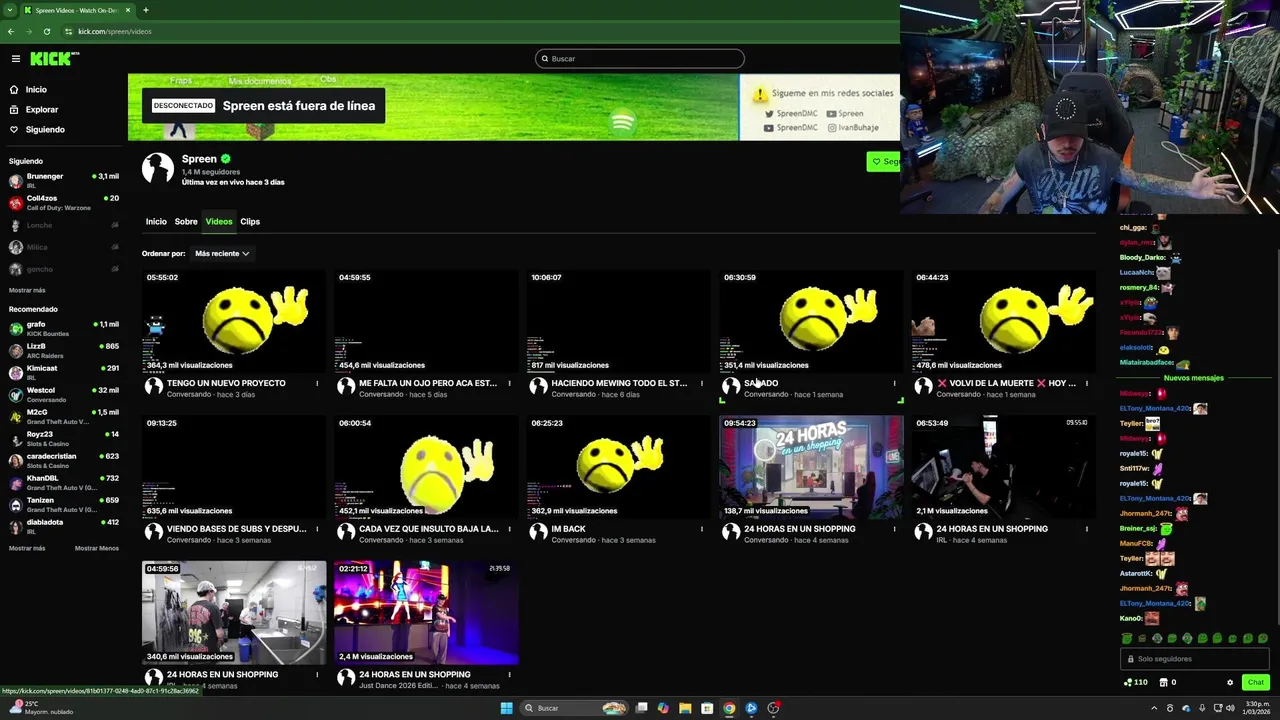This screenshot has width=1280, height=720.
Task: Select the Videos channel tab
Action: point(219,222)
